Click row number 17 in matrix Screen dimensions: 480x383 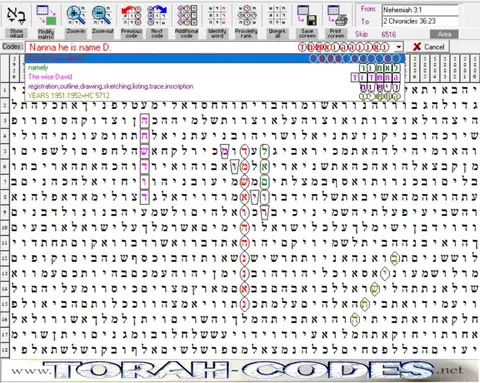pos(5,334)
